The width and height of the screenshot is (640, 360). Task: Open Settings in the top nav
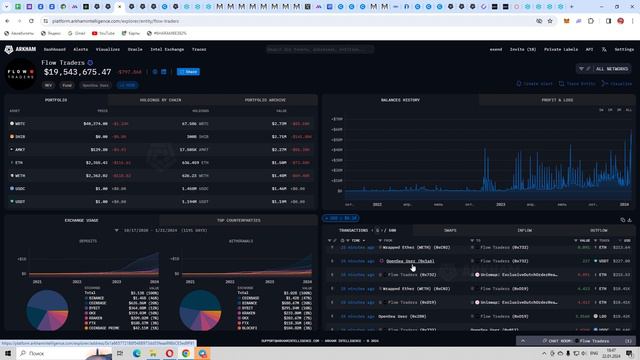(624, 49)
